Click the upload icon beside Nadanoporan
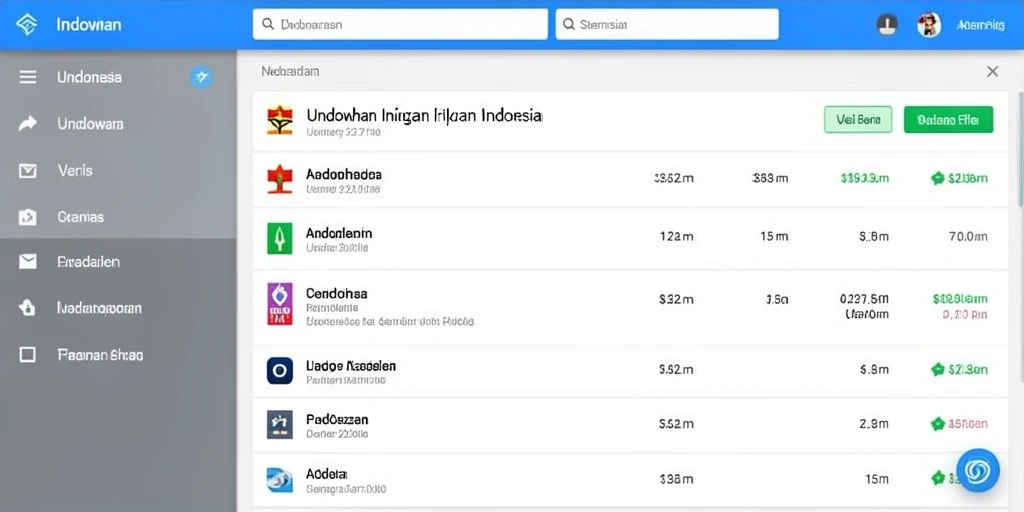 point(27,308)
